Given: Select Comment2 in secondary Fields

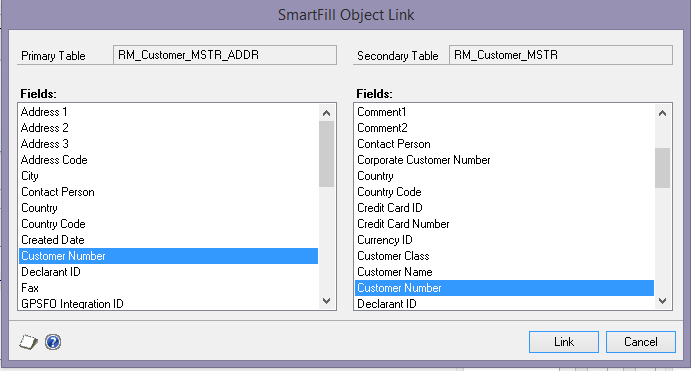Looking at the screenshot, I should (x=505, y=128).
